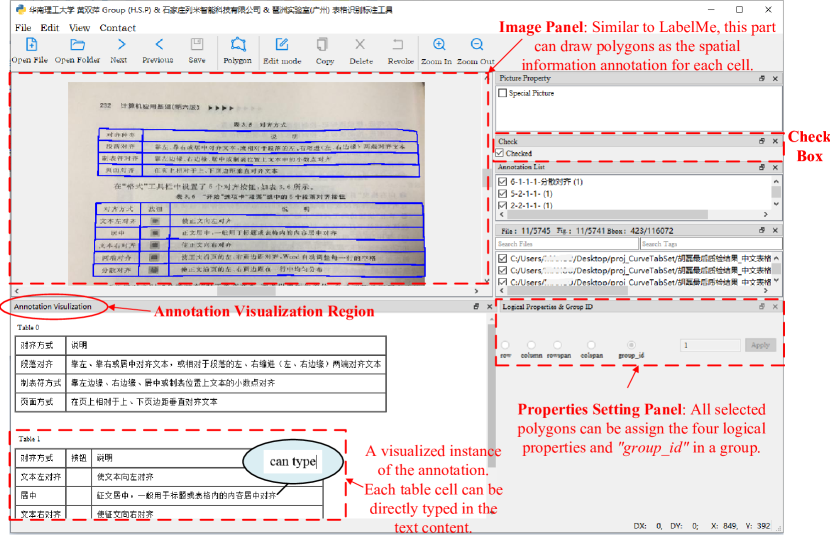830x537 pixels.
Task: Click Zoom Out icon
Action: coord(476,44)
